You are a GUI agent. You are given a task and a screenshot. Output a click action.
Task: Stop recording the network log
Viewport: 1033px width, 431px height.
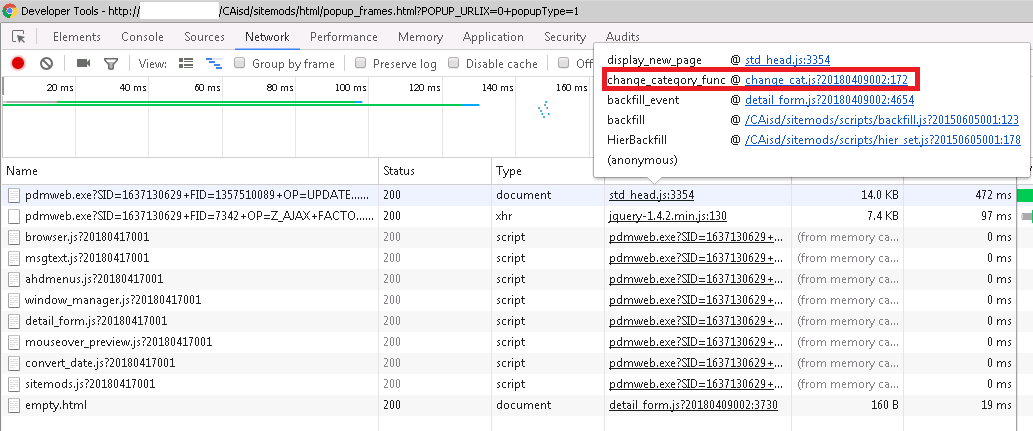pos(18,64)
